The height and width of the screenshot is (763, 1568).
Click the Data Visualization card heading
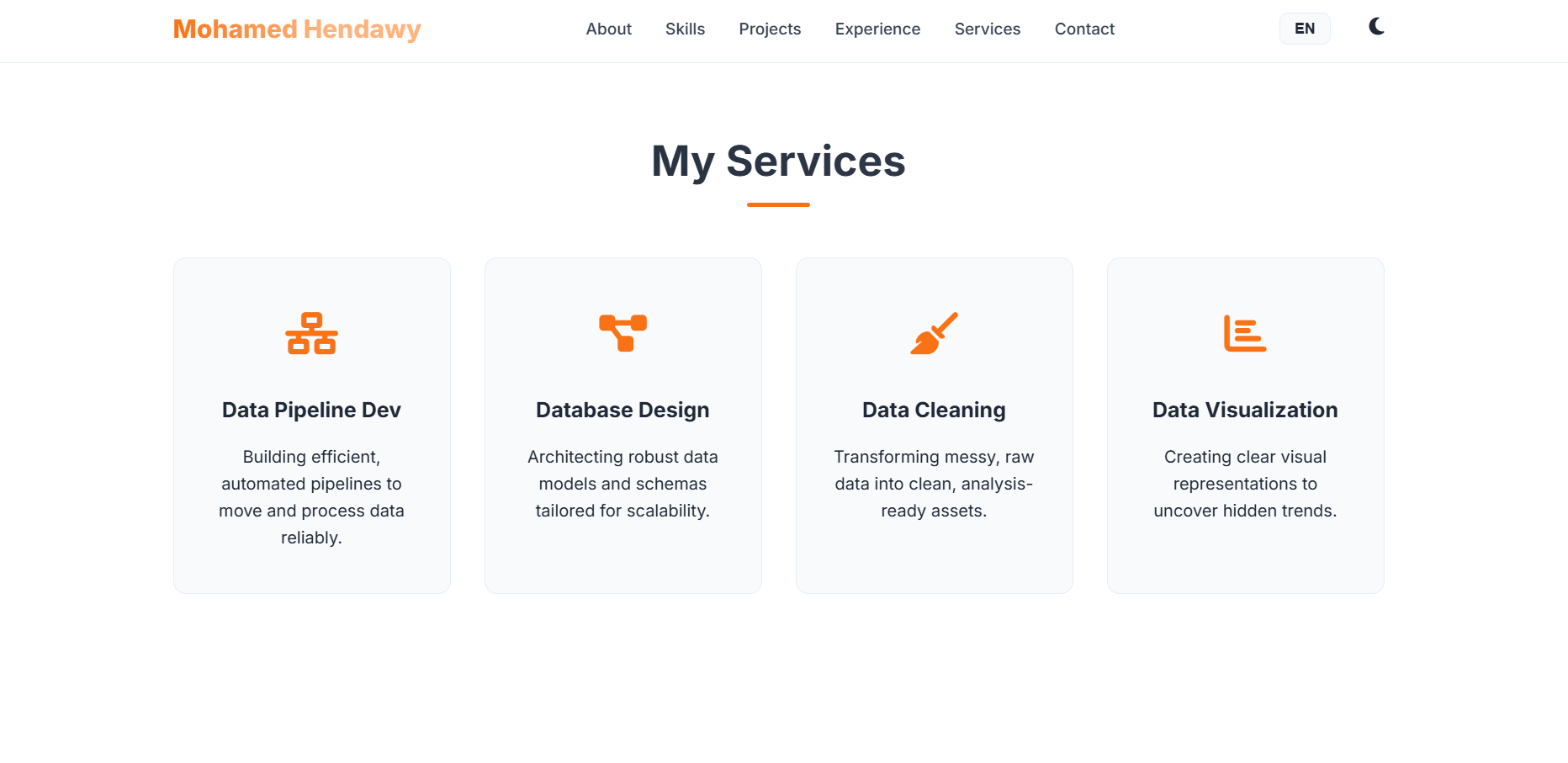point(1245,410)
